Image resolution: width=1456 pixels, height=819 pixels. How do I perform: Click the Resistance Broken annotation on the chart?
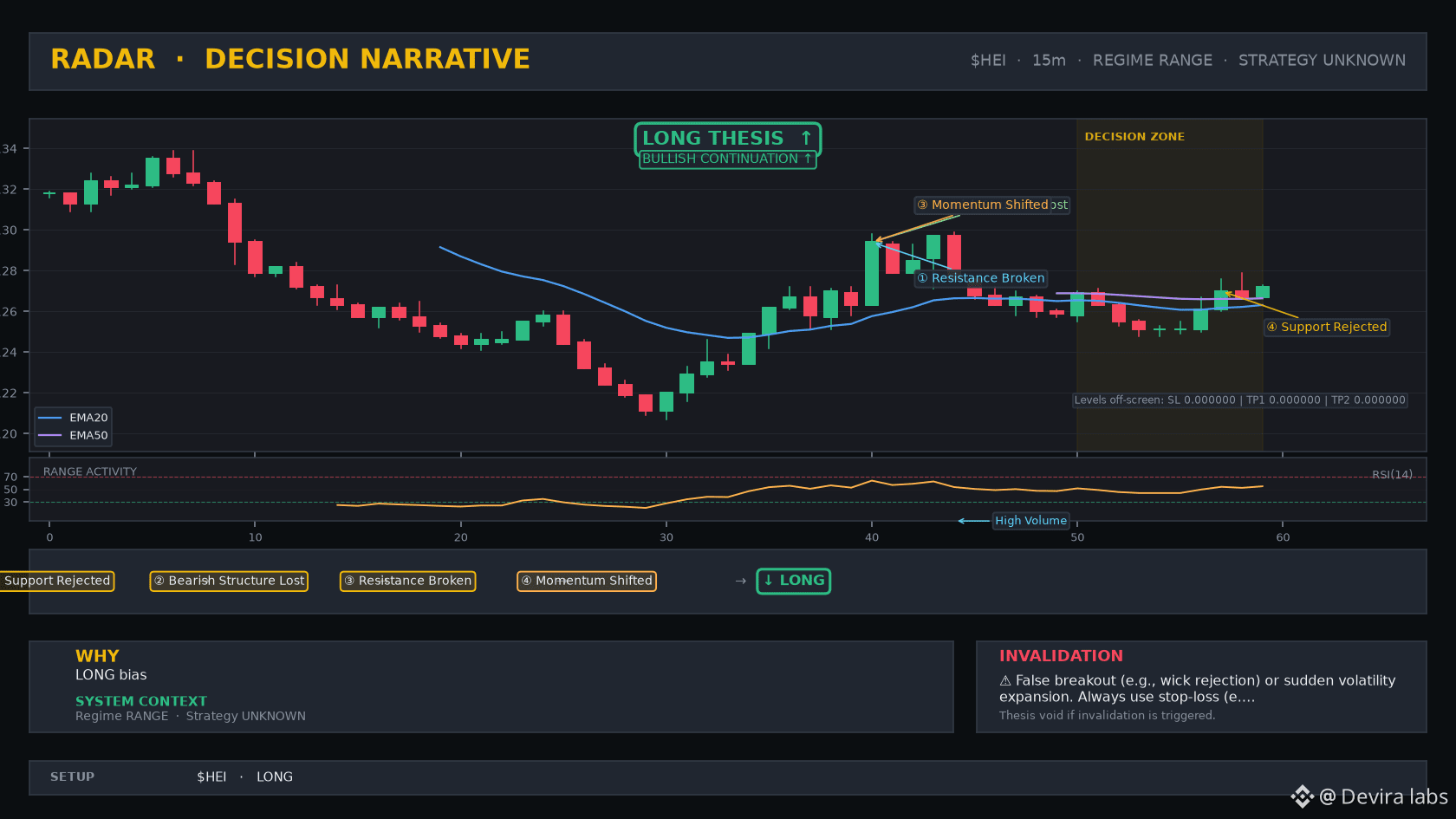coord(981,278)
